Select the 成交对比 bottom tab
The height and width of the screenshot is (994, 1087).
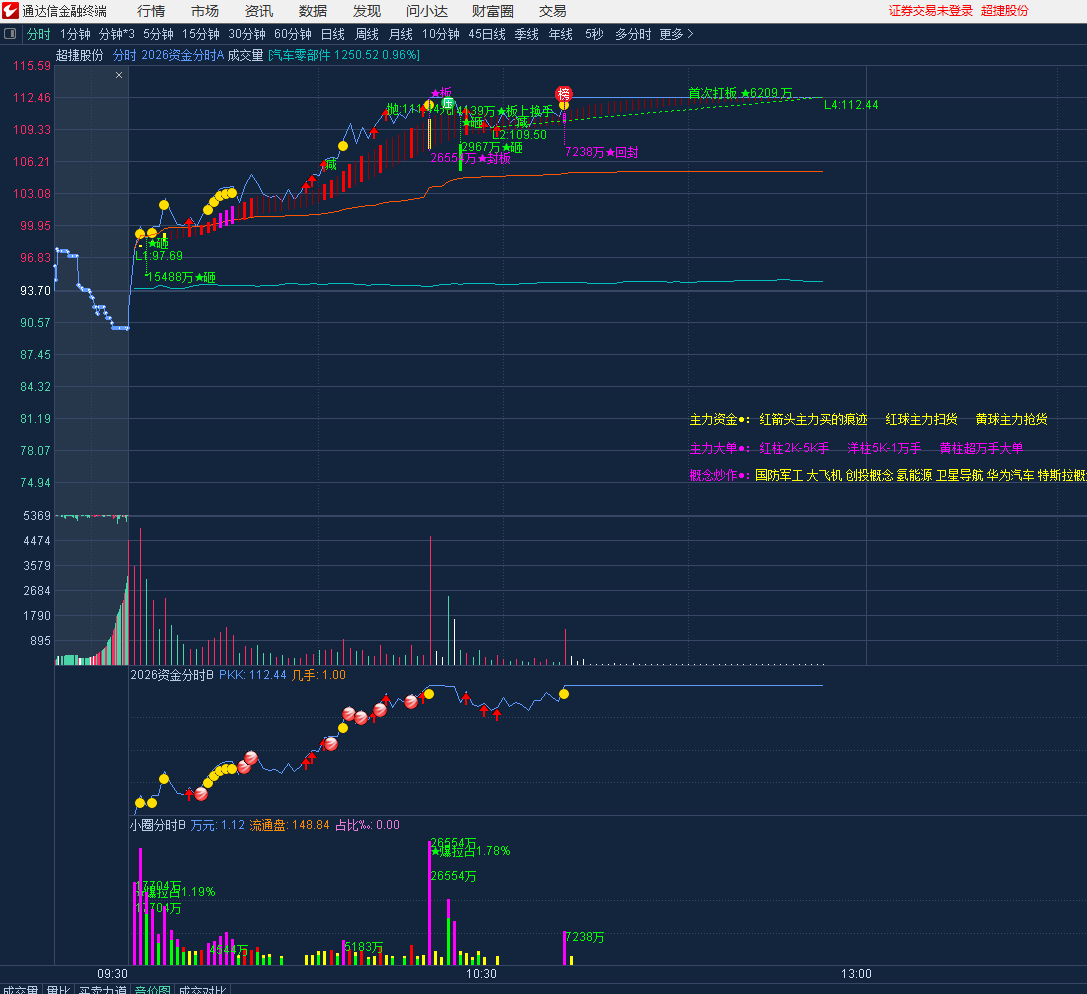[x=203, y=989]
